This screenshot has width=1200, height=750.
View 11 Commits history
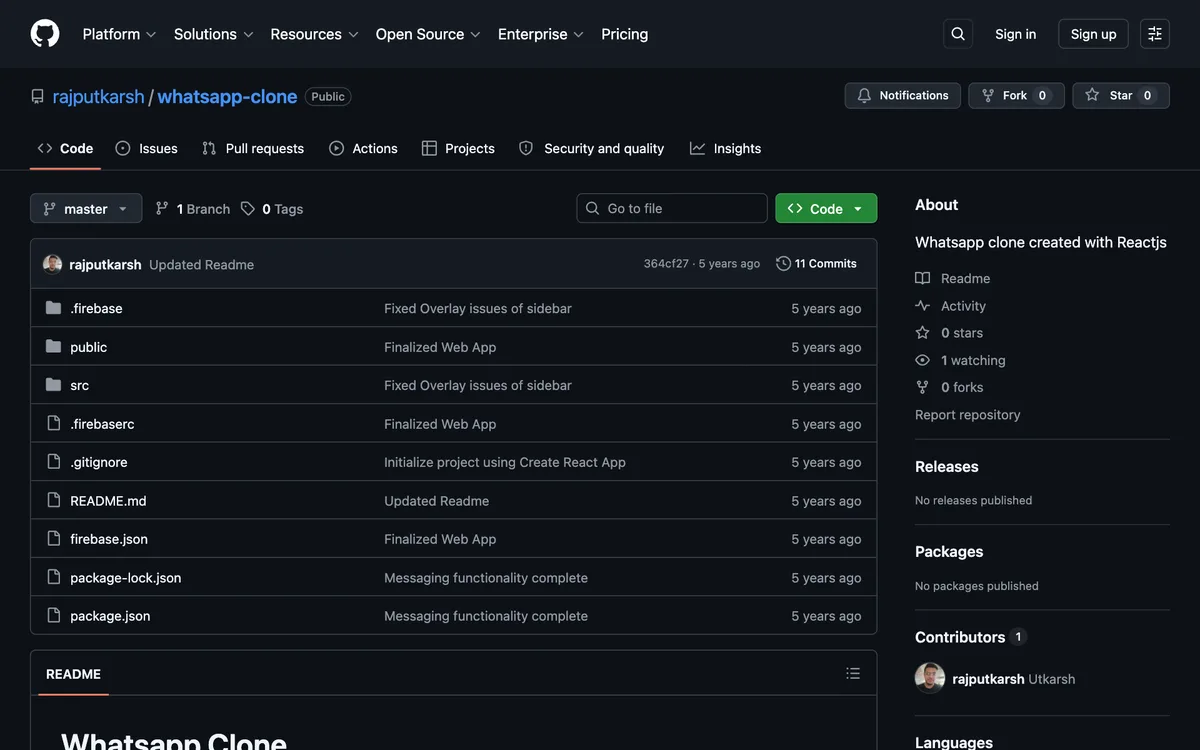[x=817, y=264]
